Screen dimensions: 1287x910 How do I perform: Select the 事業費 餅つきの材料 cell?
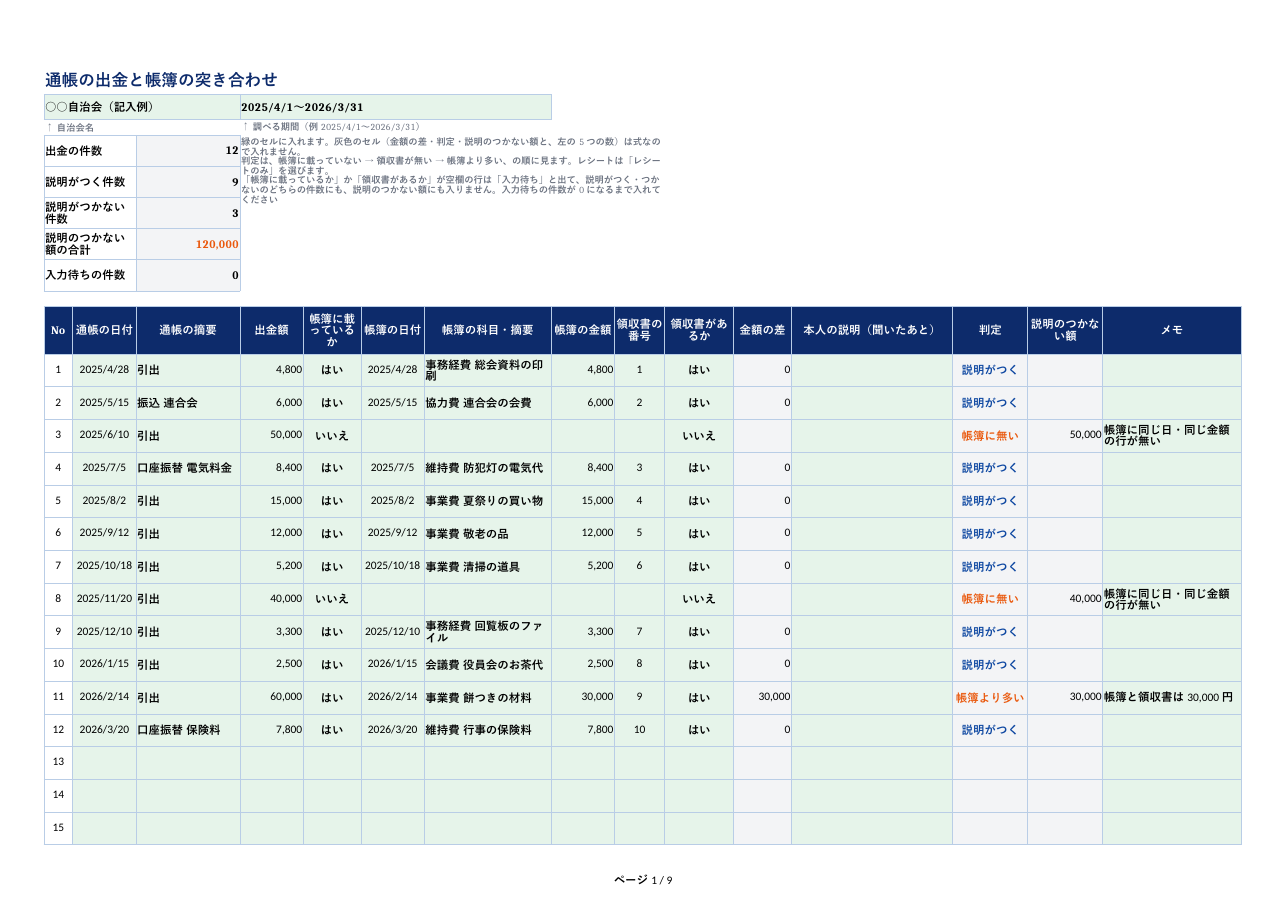(488, 698)
